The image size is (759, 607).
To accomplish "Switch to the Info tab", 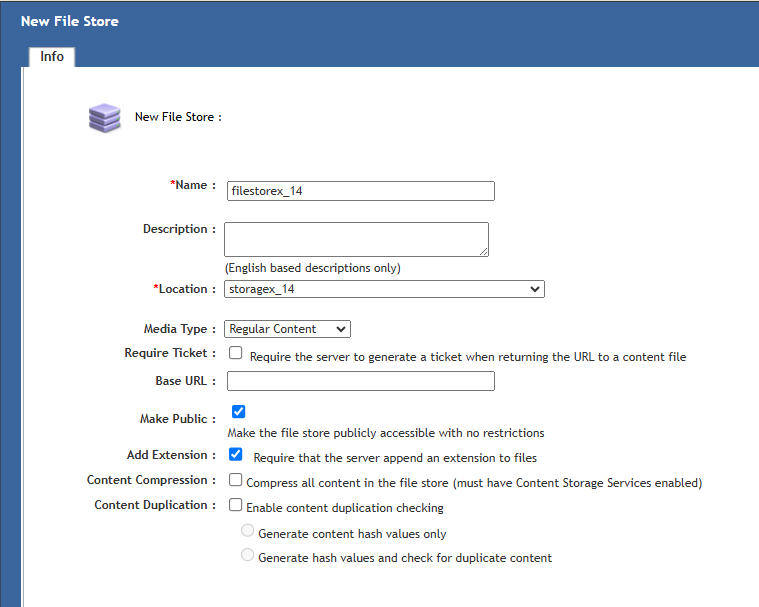I will [x=52, y=57].
